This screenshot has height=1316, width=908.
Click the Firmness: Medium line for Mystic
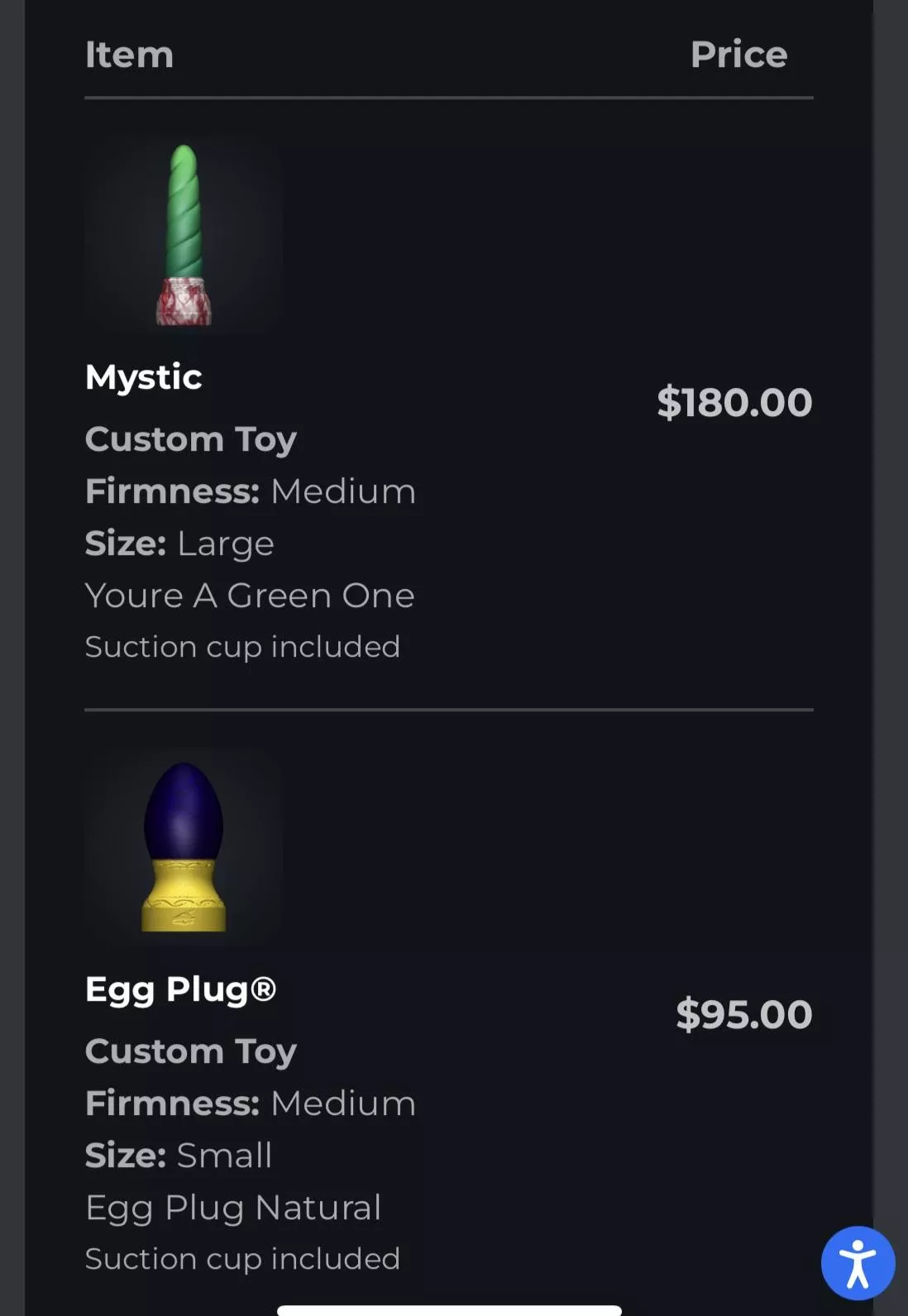(x=250, y=491)
